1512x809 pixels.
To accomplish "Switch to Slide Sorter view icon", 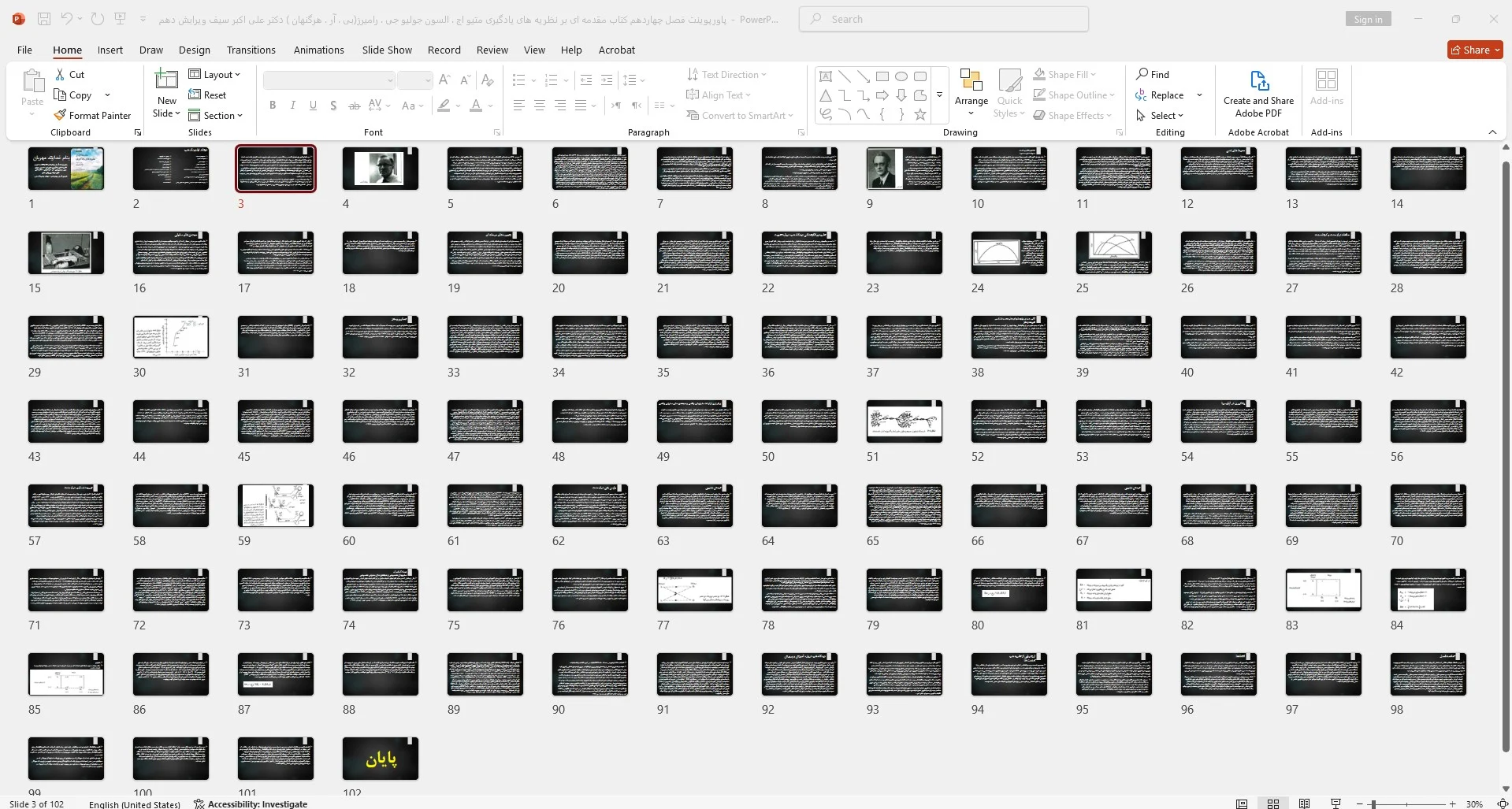I will [x=1273, y=803].
